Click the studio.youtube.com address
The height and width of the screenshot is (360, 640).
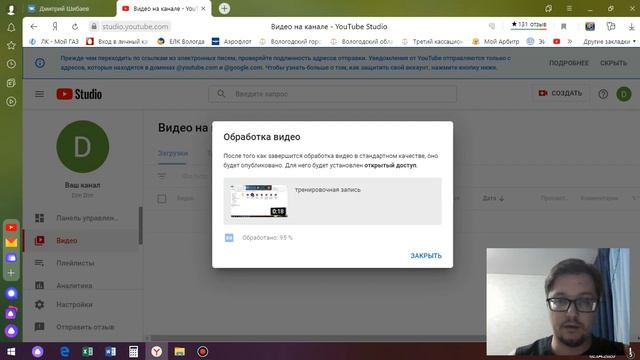(x=135, y=27)
